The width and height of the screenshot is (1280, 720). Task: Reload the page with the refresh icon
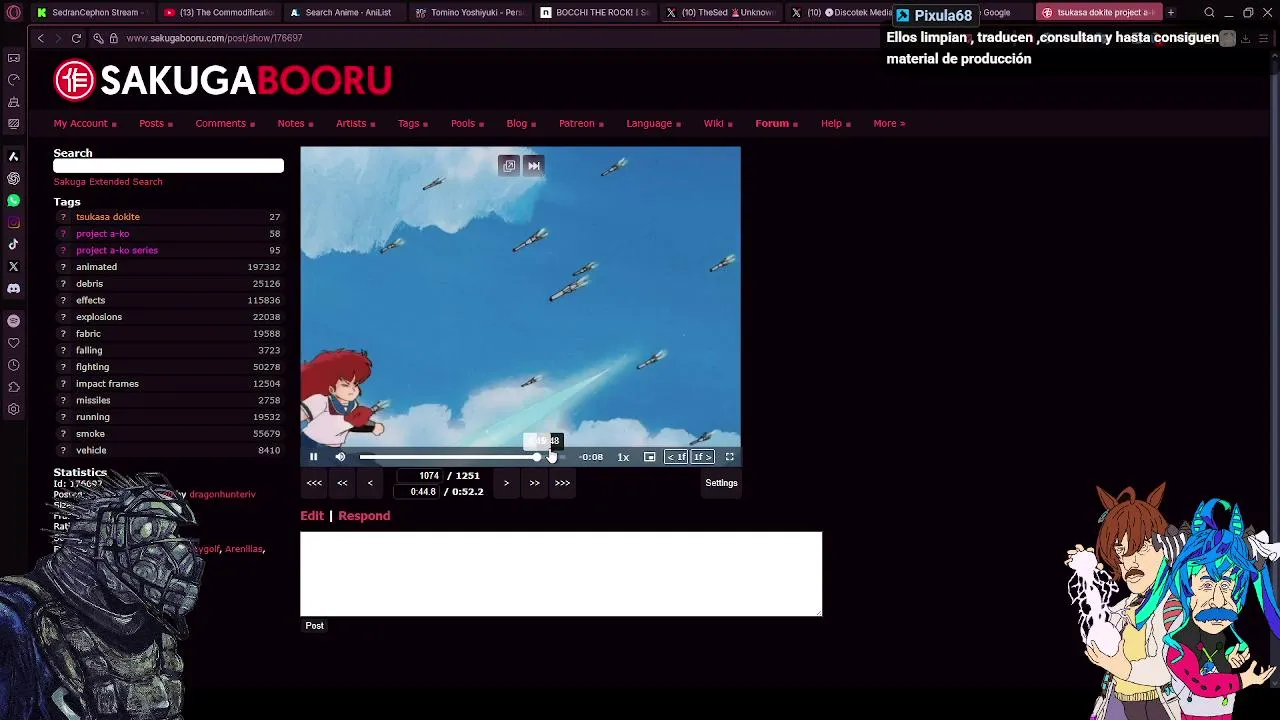click(76, 38)
